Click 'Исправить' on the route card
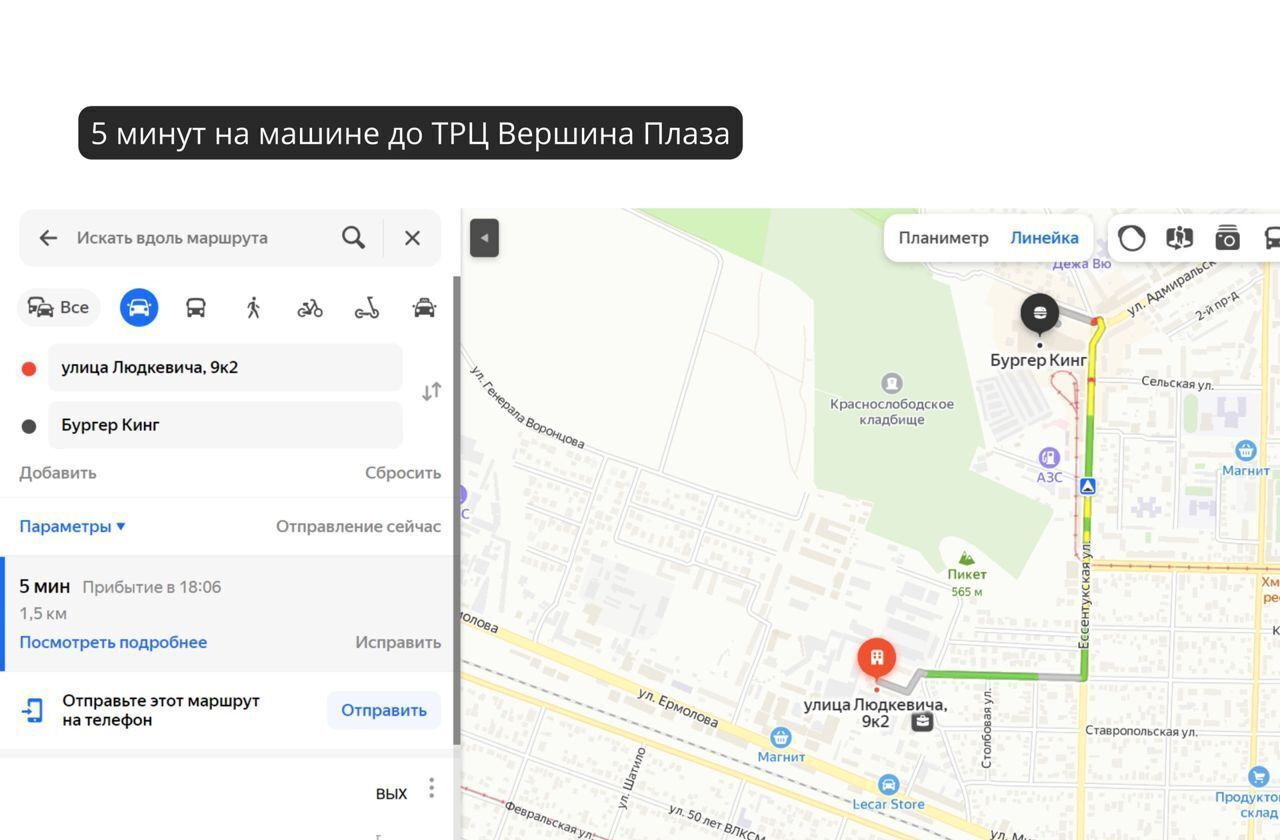 (398, 642)
